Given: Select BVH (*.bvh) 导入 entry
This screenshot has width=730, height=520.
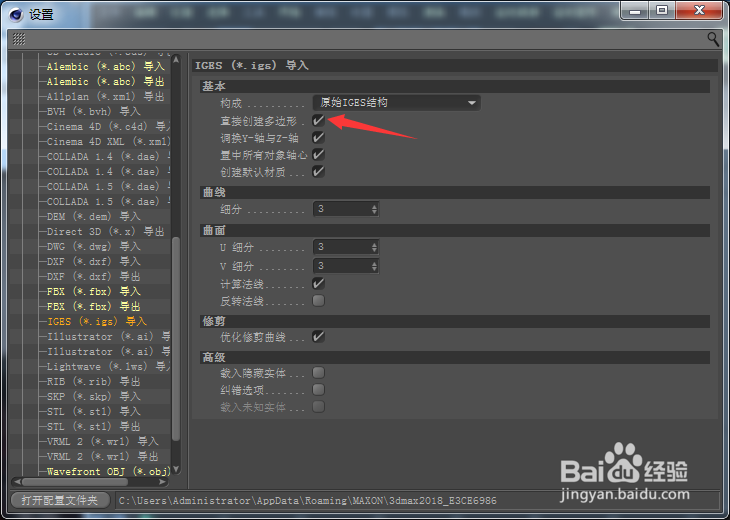Looking at the screenshot, I should (94, 112).
